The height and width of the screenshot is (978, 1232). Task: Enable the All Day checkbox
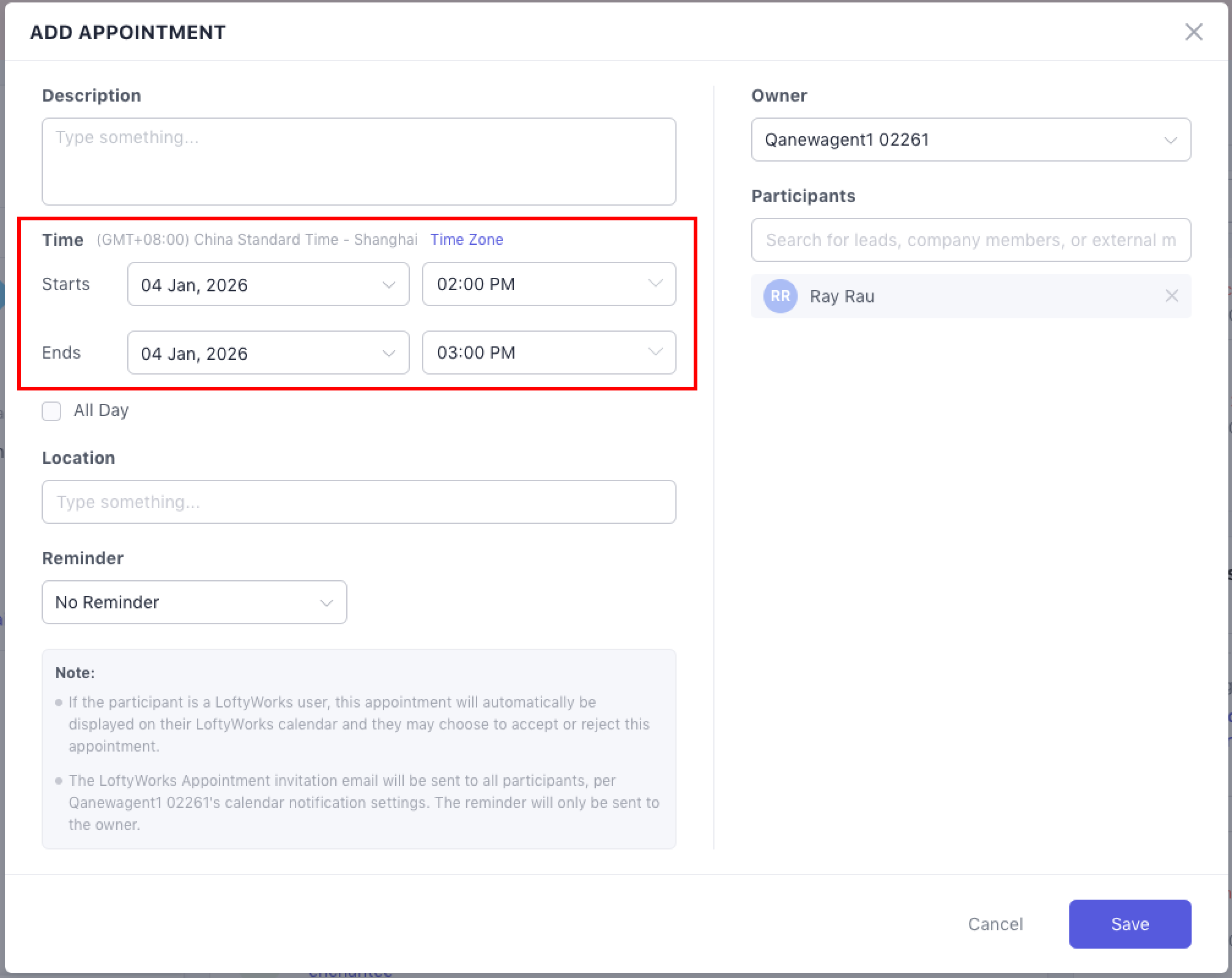point(51,411)
